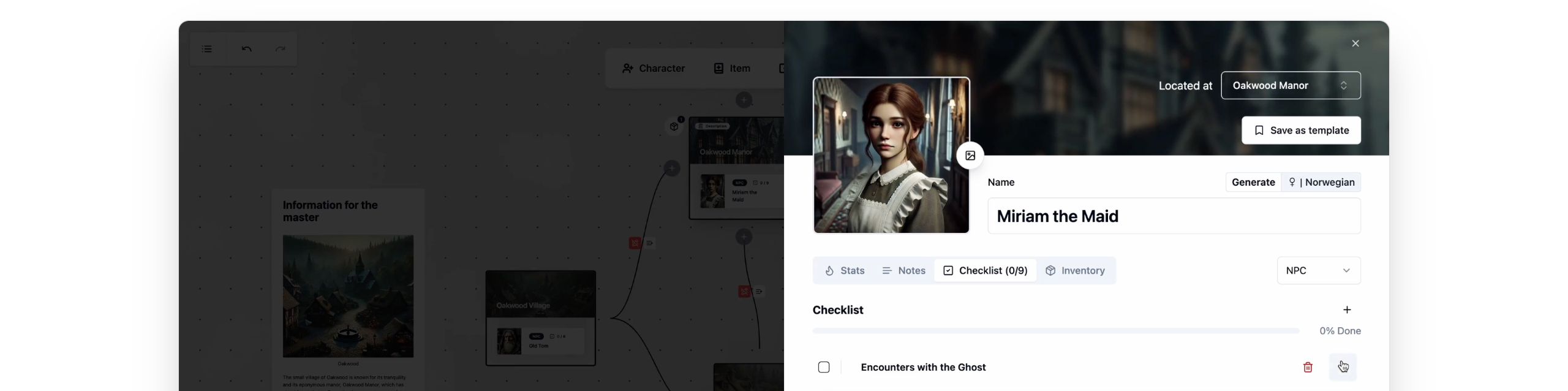Switch to the Notes tab
The image size is (1568, 391).
(x=903, y=270)
